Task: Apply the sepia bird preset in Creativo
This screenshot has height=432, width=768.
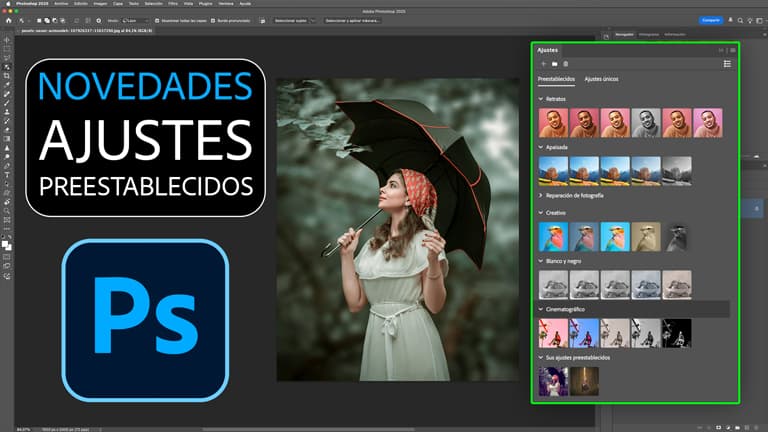Action: point(646,237)
